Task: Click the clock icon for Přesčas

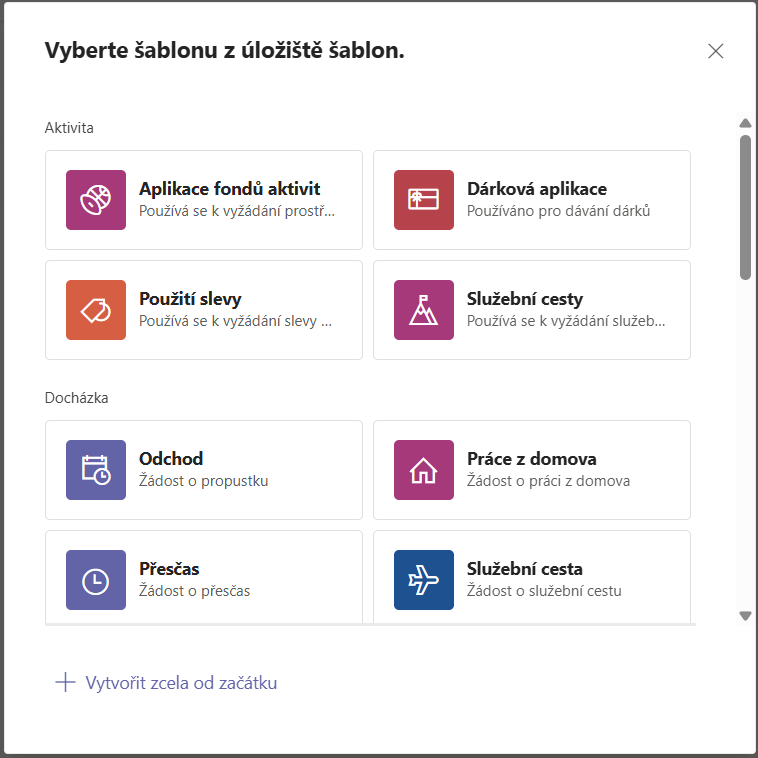Action: coord(96,580)
